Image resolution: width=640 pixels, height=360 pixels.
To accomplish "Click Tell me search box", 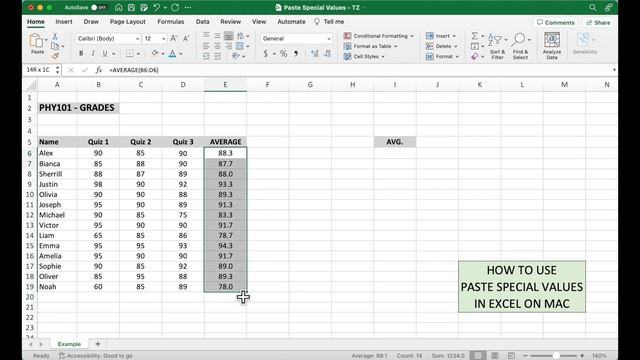I will (x=329, y=22).
